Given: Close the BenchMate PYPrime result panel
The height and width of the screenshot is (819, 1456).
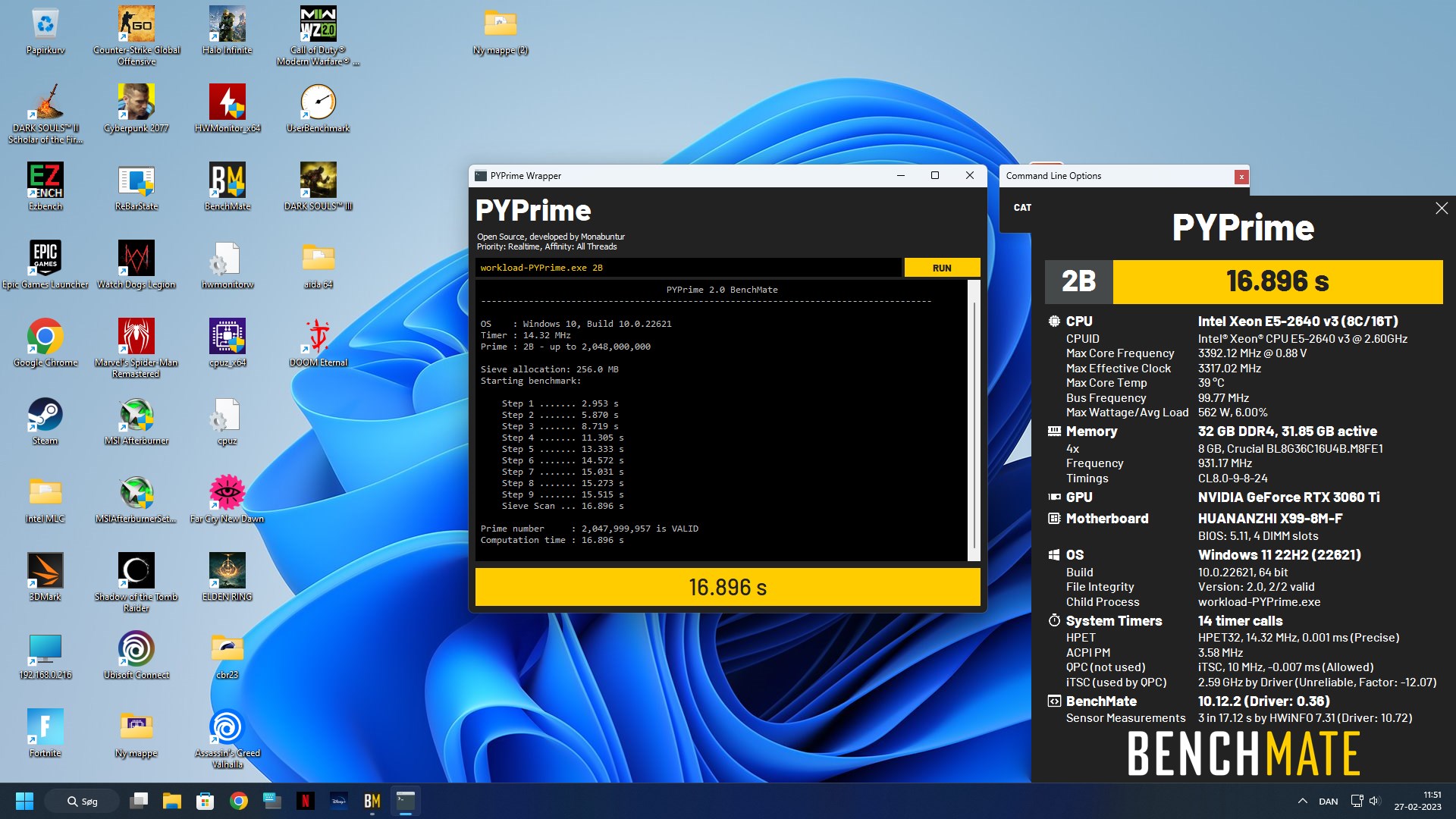Looking at the screenshot, I should tap(1441, 209).
